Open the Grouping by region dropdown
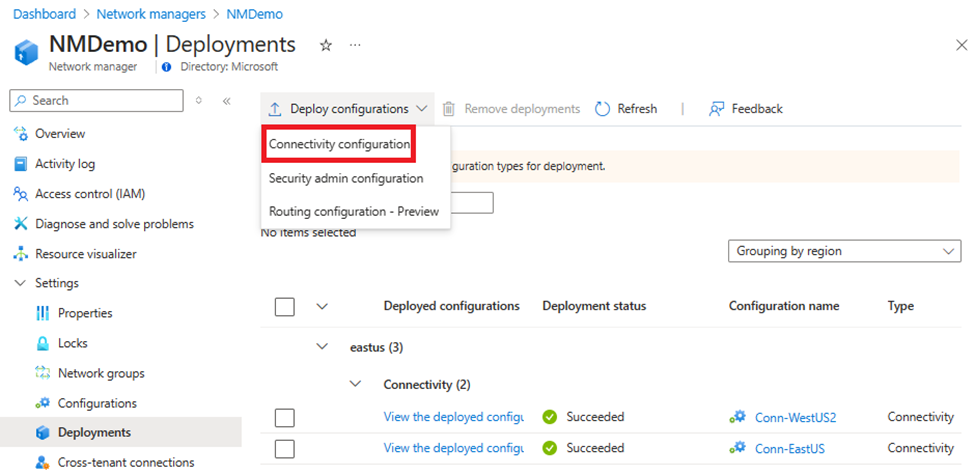Viewport: 975px width, 475px height. (x=844, y=251)
